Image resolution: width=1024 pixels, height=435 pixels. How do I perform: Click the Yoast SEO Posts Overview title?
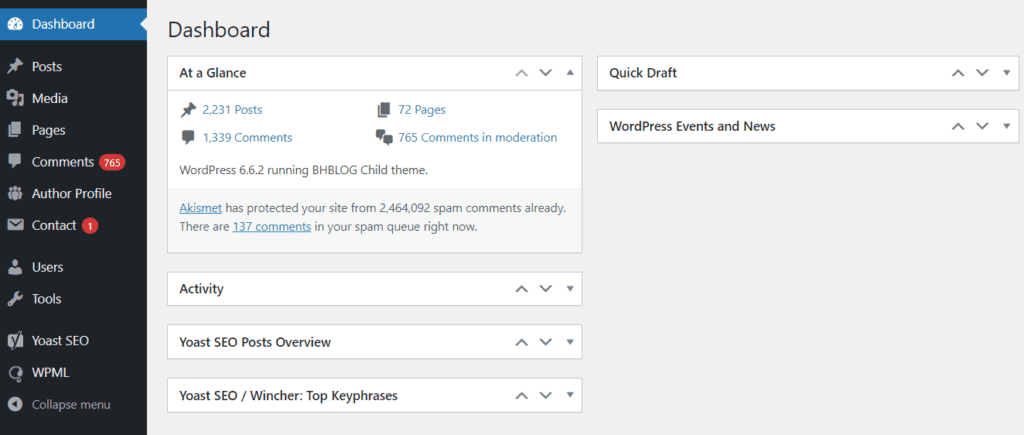pyautogui.click(x=255, y=342)
